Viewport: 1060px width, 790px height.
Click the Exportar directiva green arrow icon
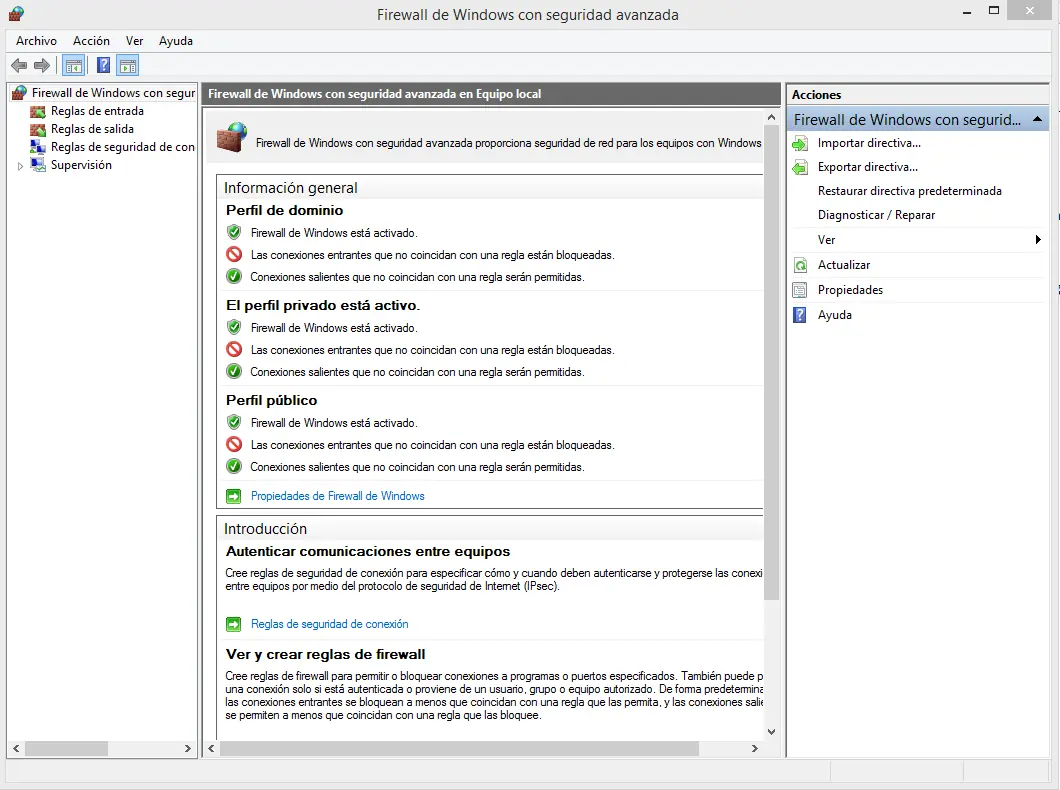pos(800,167)
